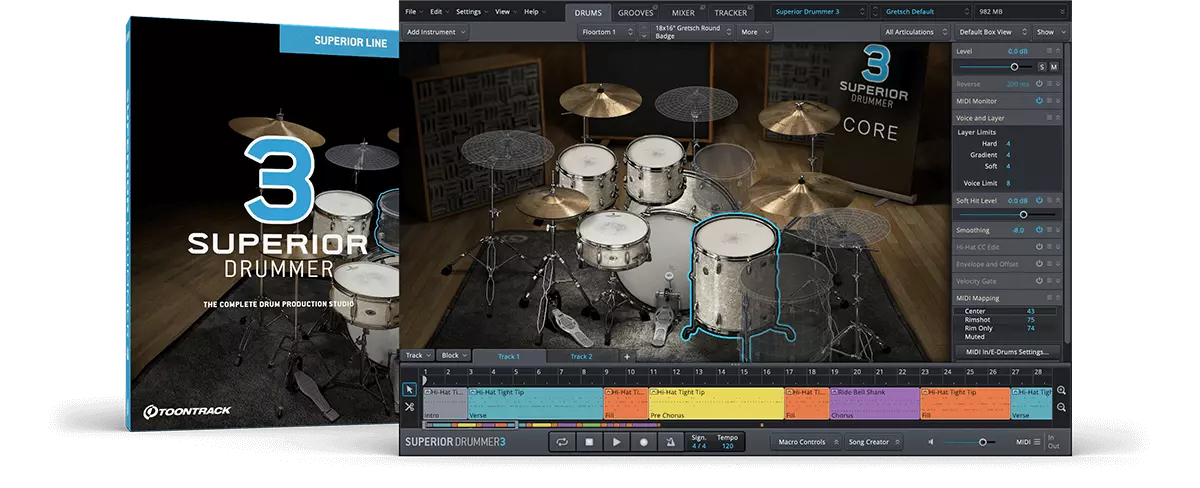
Task: Select the yellow Pre Chorus block
Action: pyautogui.click(x=716, y=403)
